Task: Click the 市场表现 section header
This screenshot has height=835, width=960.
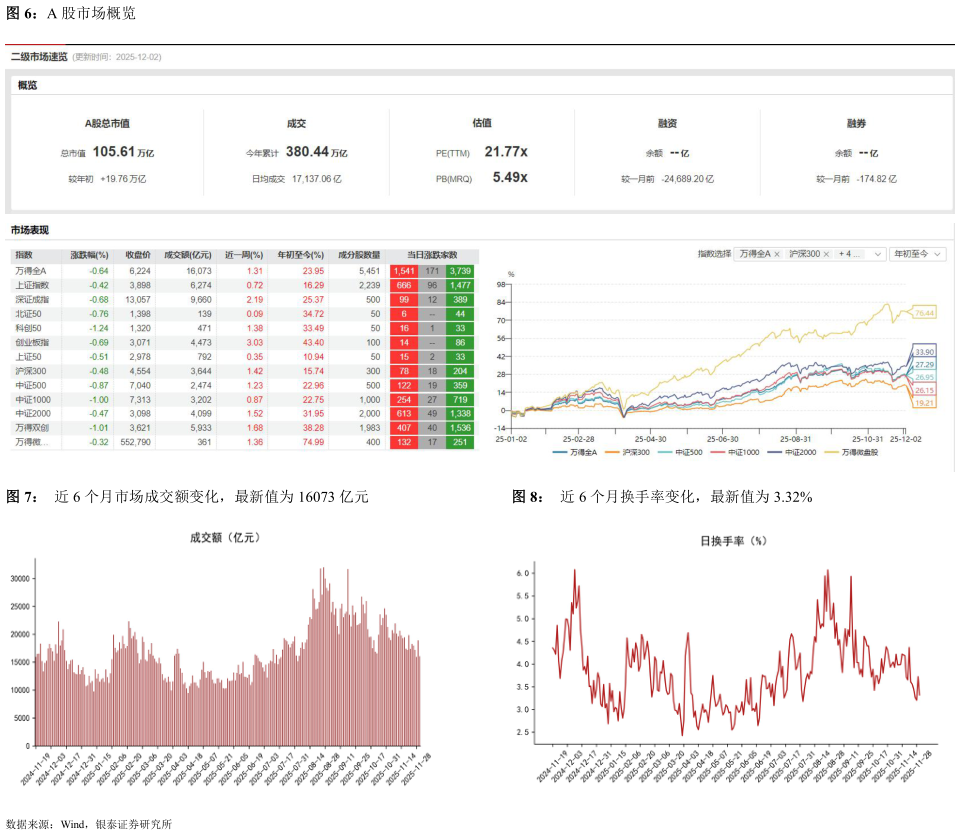Action: click(30, 230)
